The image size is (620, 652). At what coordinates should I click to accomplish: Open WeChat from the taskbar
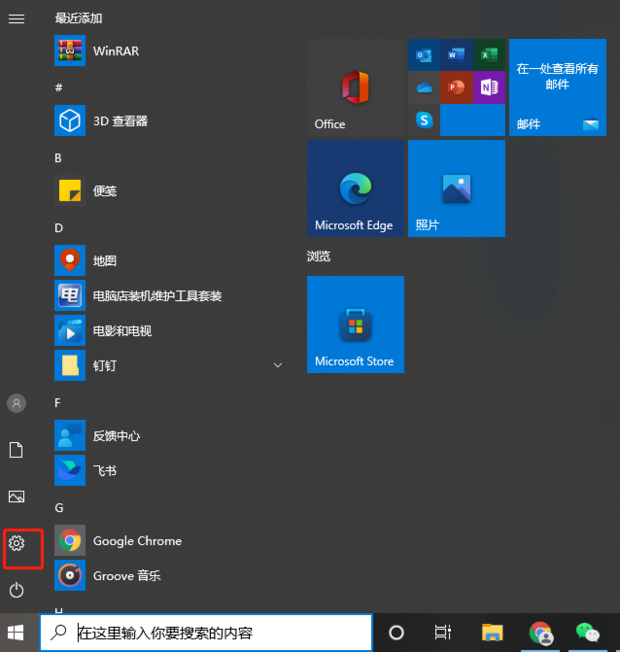pos(588,633)
